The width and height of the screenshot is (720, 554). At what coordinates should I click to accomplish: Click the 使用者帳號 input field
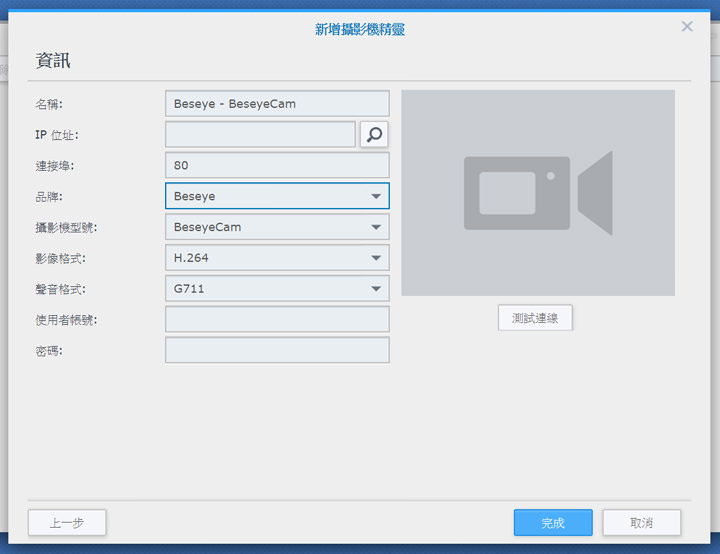pyautogui.click(x=277, y=320)
